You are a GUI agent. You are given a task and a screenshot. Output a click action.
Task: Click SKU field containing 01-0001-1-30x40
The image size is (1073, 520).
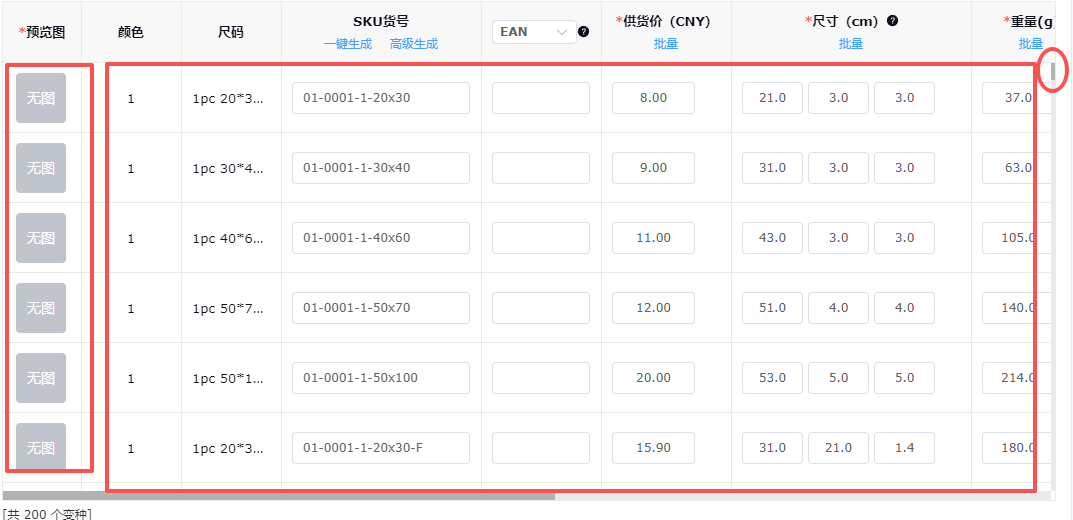[x=381, y=168]
